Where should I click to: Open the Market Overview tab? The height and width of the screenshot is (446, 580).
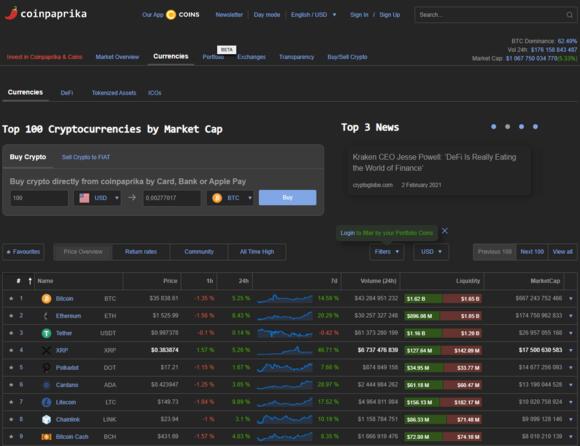pos(117,57)
